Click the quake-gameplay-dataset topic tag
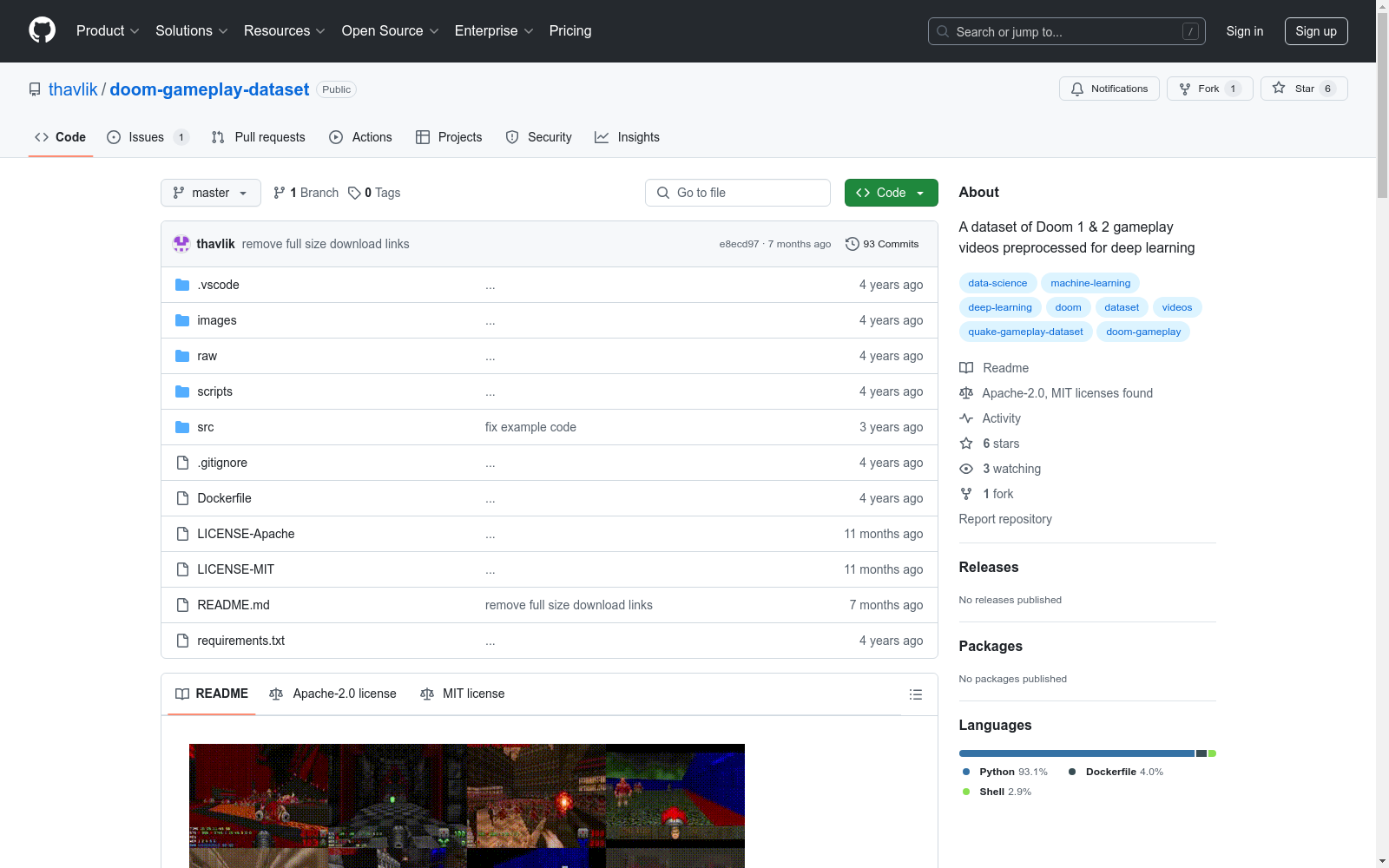 click(1025, 332)
